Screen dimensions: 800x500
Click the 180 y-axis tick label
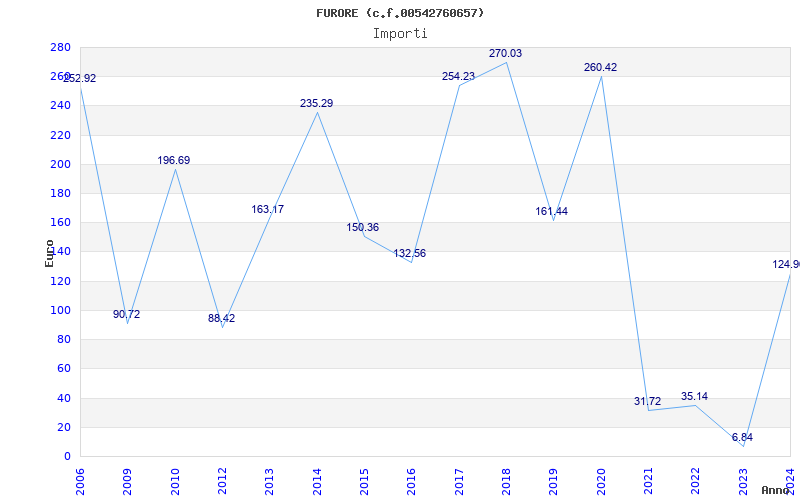point(60,193)
